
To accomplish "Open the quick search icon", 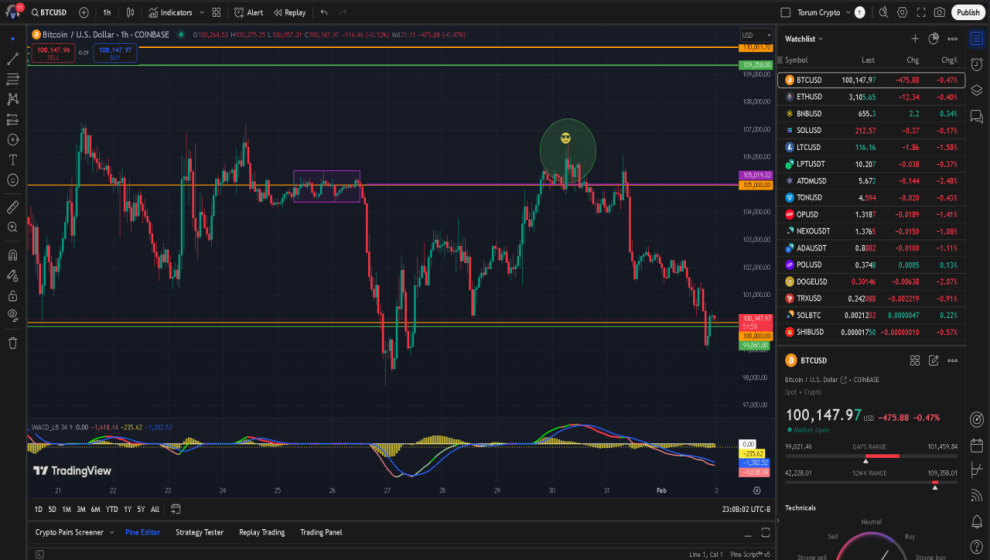I will pos(883,12).
